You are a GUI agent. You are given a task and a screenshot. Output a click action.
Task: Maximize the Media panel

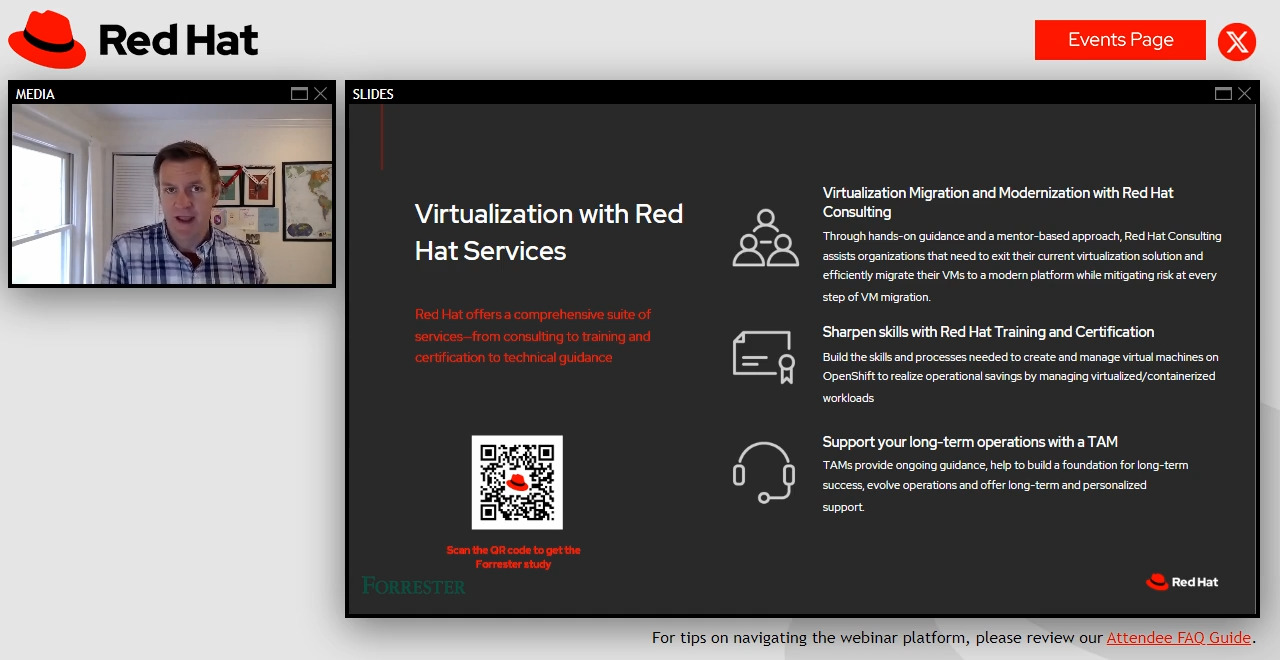click(299, 94)
